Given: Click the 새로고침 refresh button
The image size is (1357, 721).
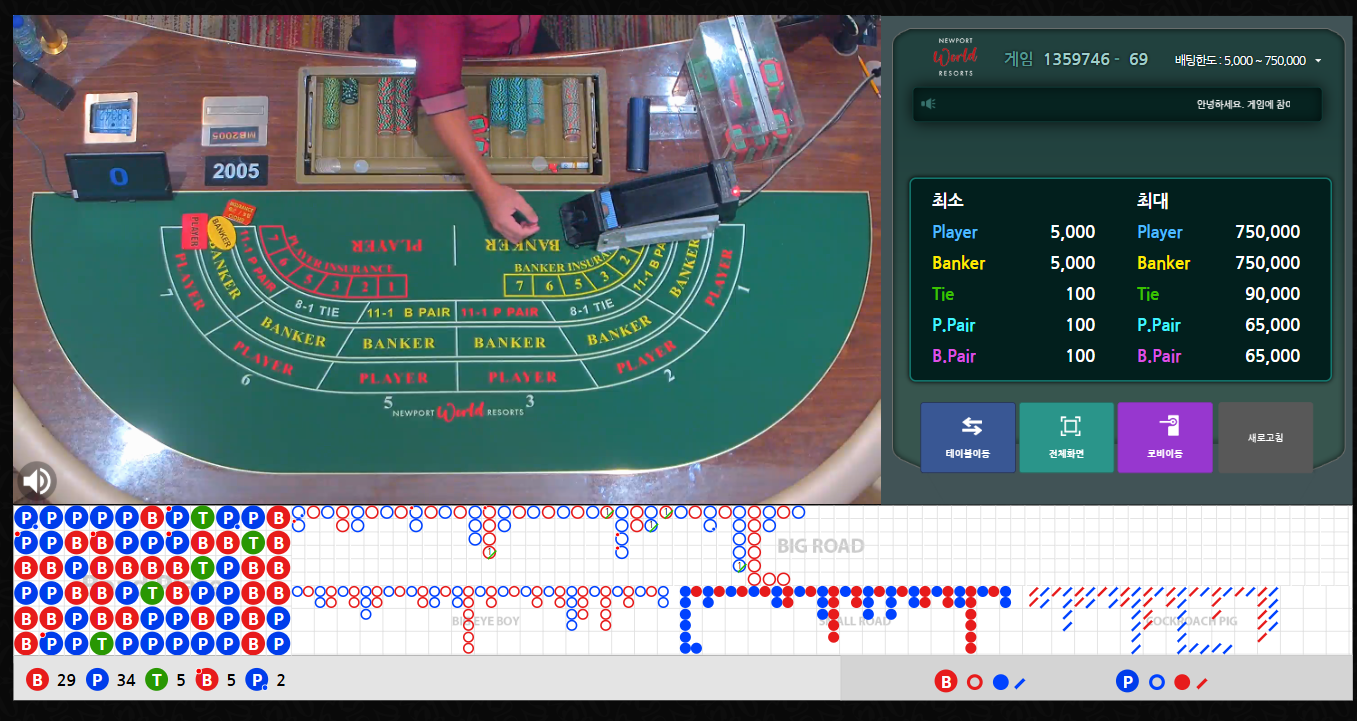Looking at the screenshot, I should pos(1265,437).
